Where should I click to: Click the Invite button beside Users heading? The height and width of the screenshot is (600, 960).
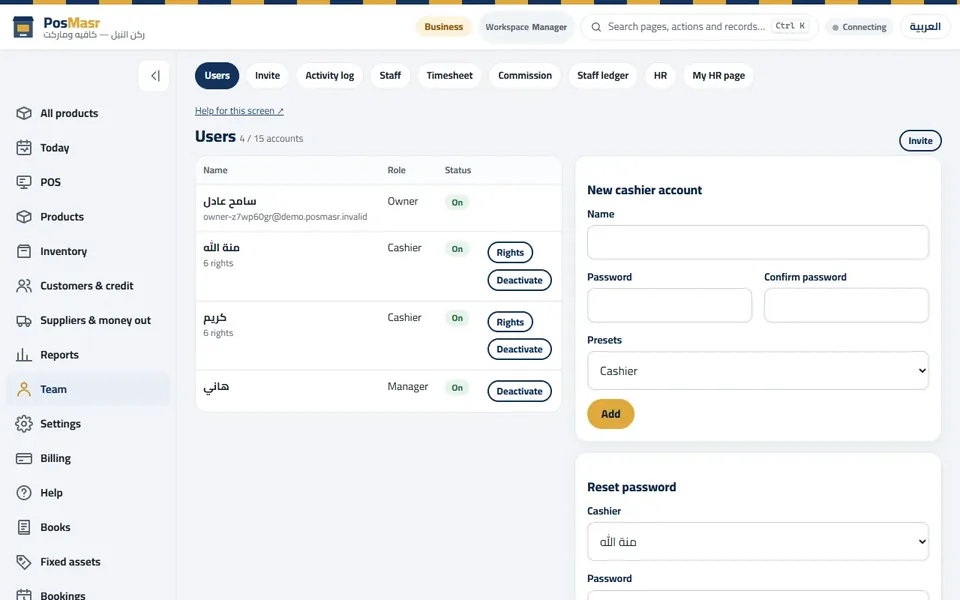(x=920, y=141)
